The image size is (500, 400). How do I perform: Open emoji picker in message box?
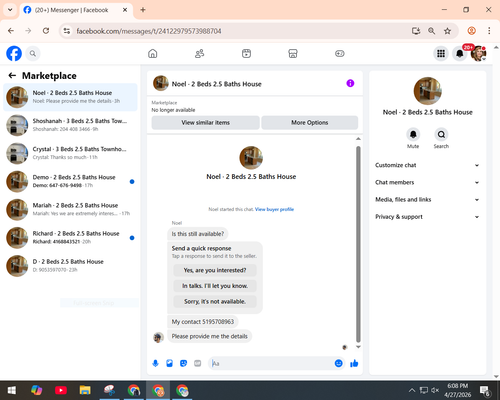click(x=338, y=363)
